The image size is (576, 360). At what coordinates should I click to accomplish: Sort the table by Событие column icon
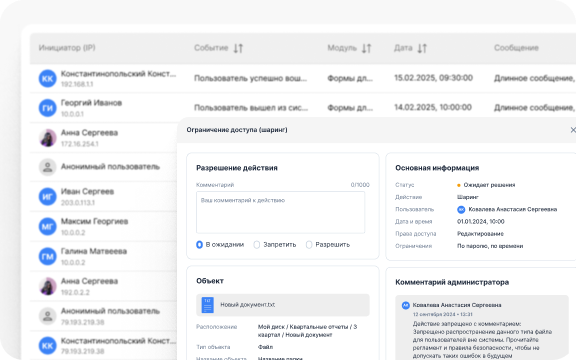coord(238,48)
